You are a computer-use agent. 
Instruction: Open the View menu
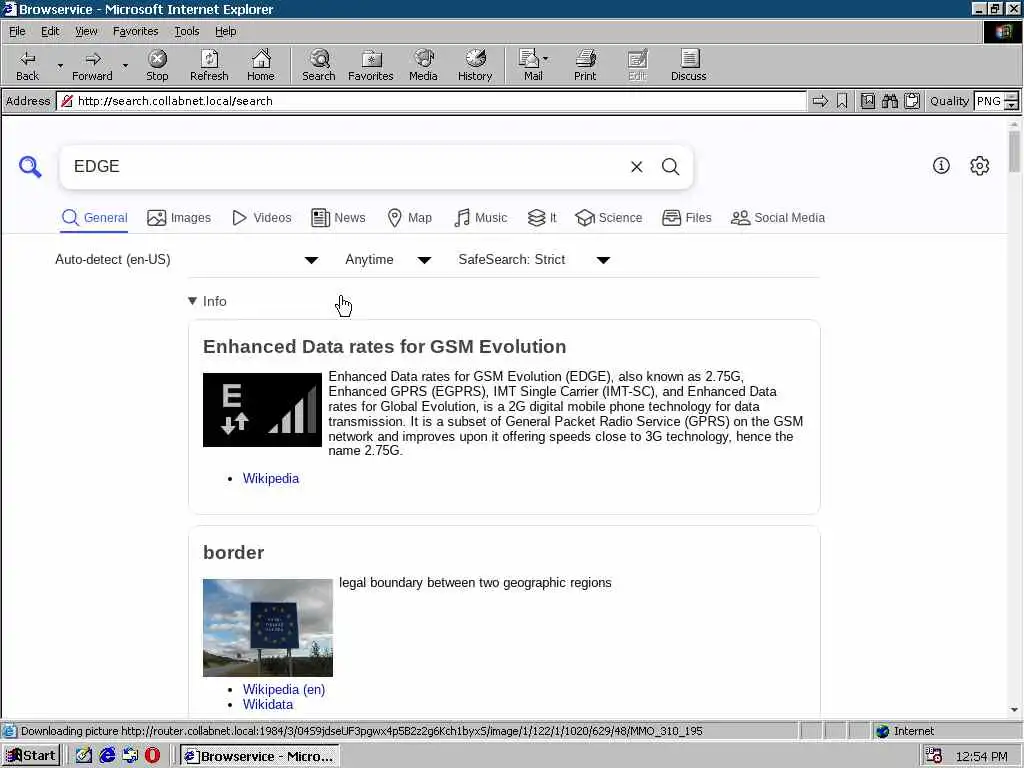pos(86,31)
